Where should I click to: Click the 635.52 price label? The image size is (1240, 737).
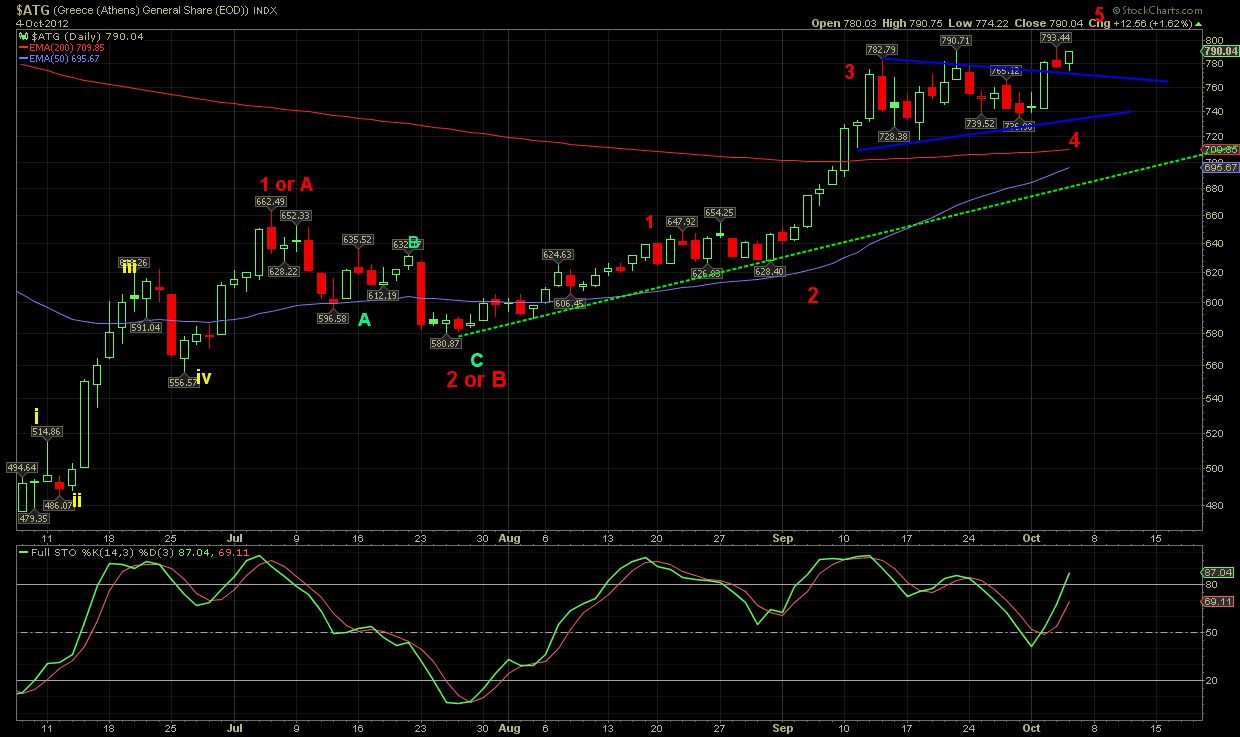click(358, 239)
